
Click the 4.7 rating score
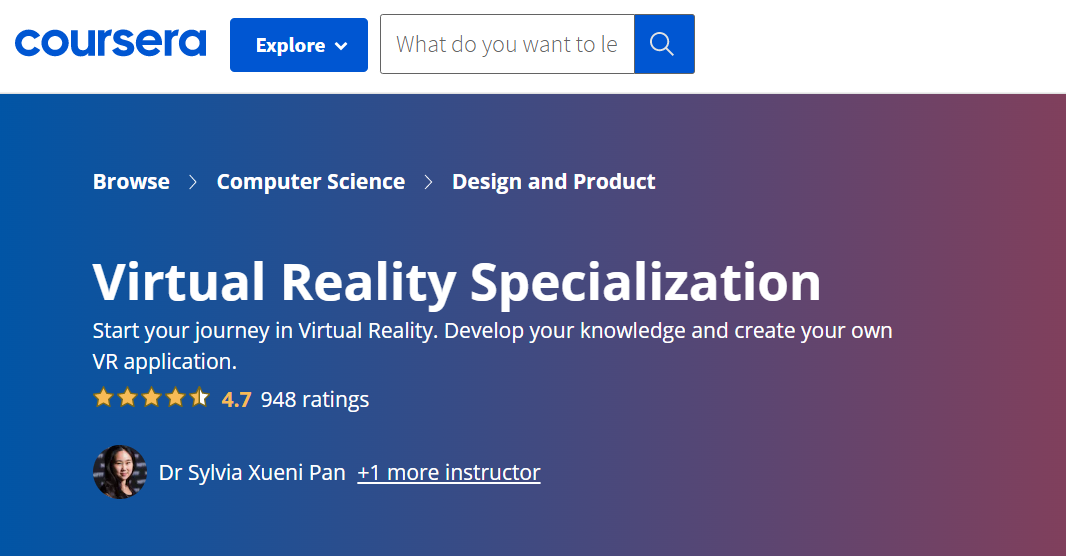click(x=236, y=400)
